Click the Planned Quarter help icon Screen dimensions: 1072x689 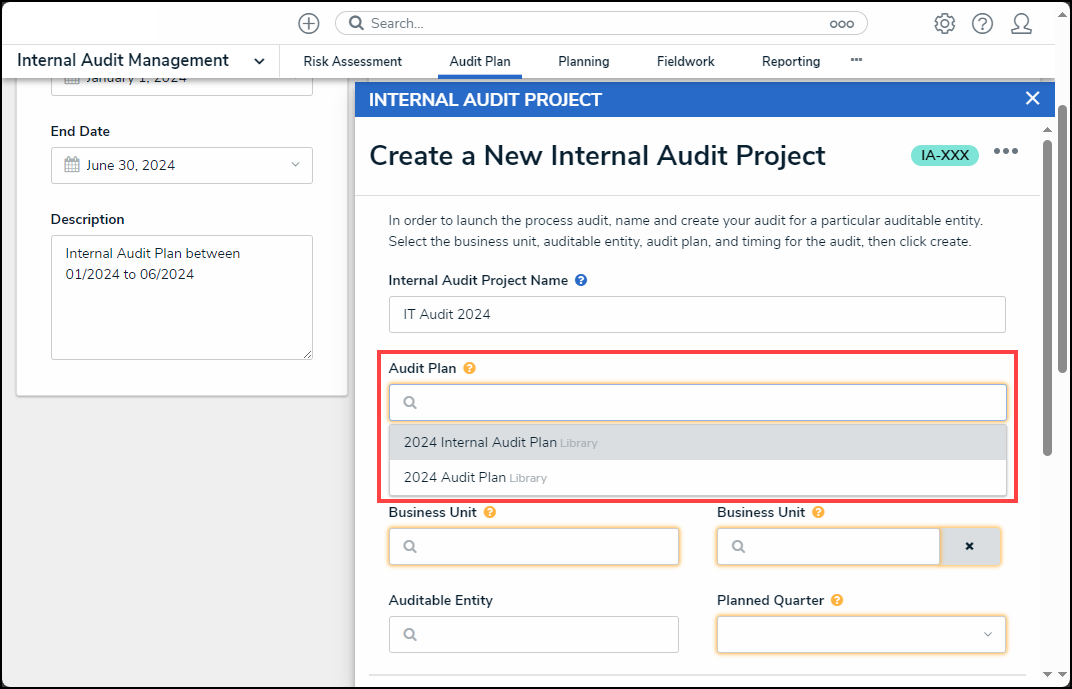coord(837,600)
